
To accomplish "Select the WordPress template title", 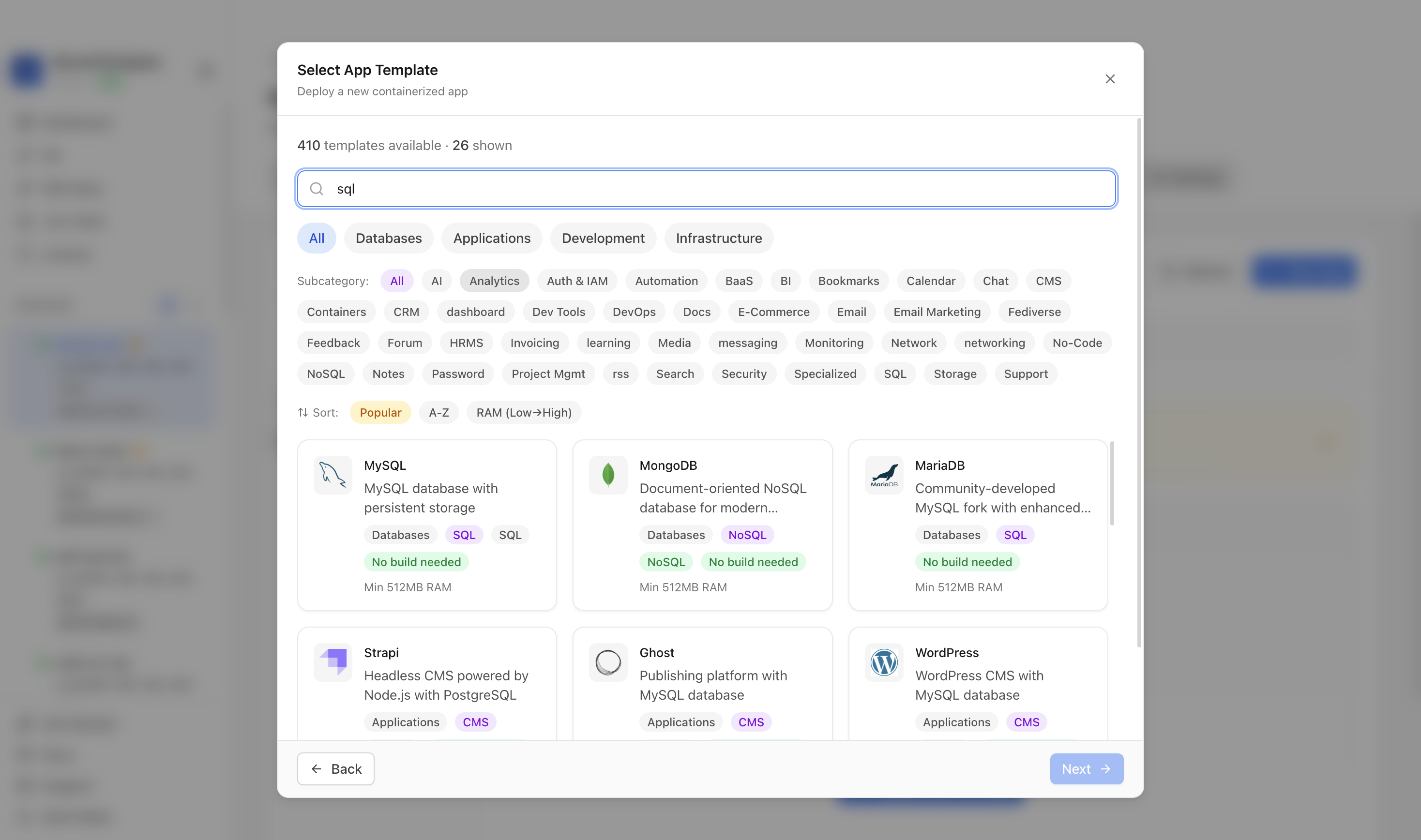I will point(947,653).
